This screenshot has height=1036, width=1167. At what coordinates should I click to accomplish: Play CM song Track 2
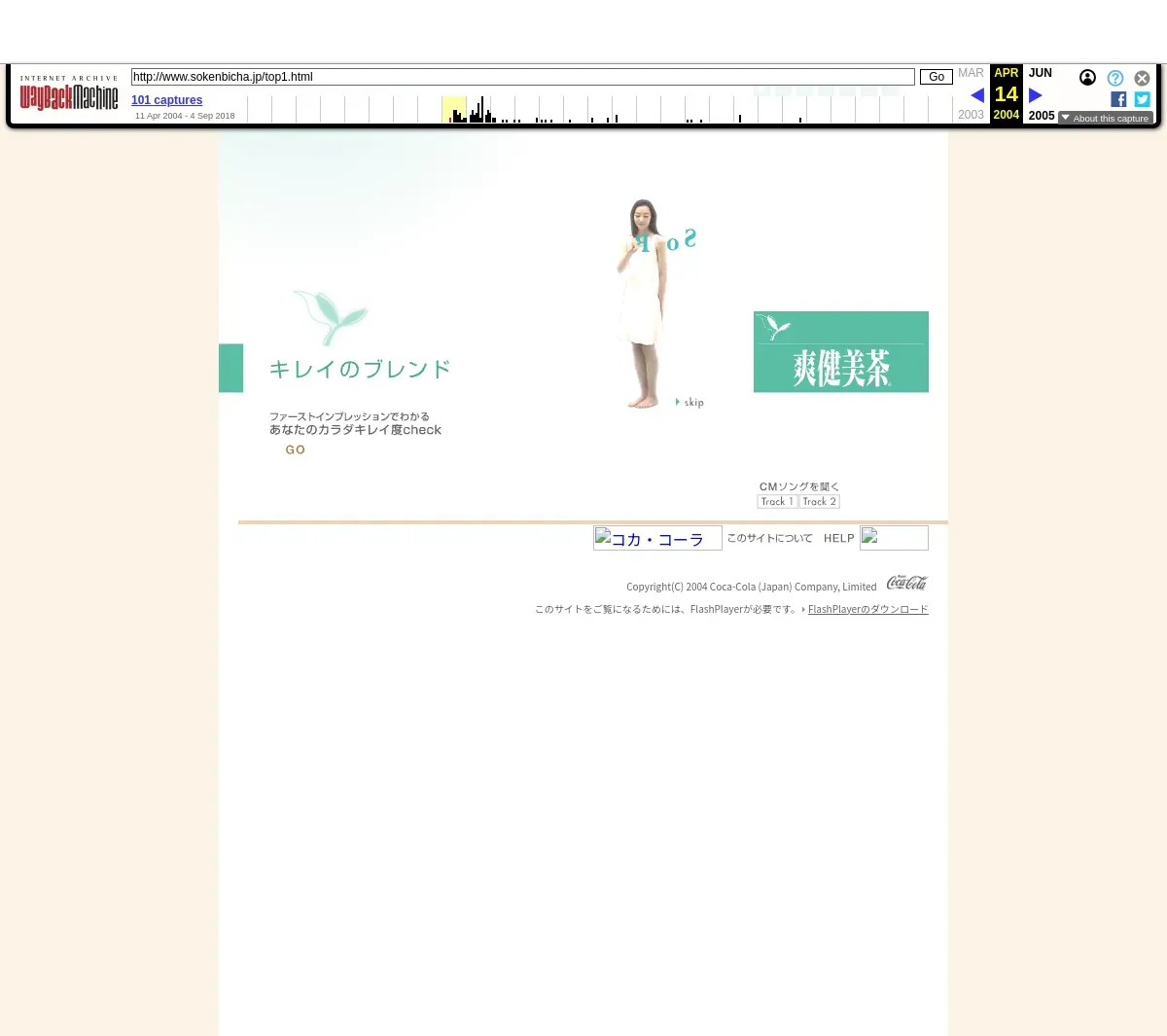(820, 502)
